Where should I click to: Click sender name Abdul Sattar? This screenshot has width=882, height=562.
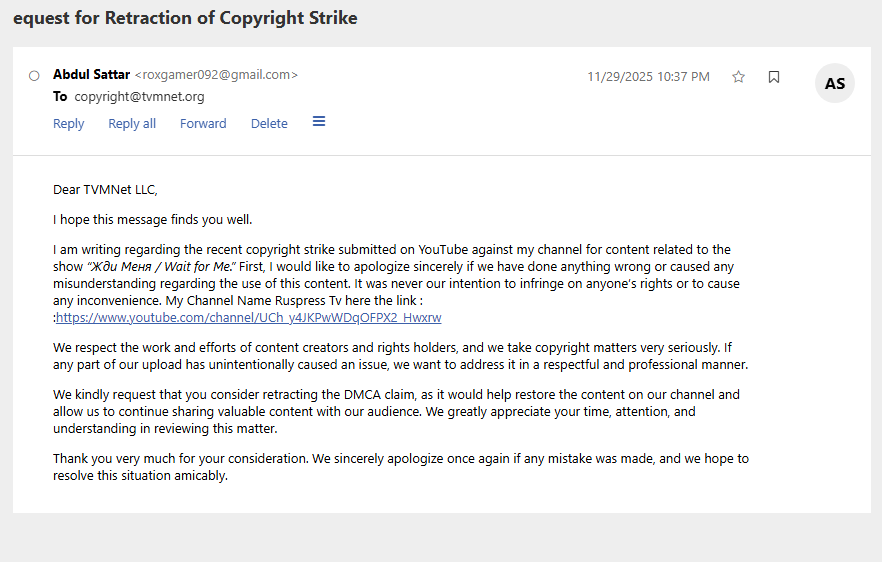click(91, 74)
